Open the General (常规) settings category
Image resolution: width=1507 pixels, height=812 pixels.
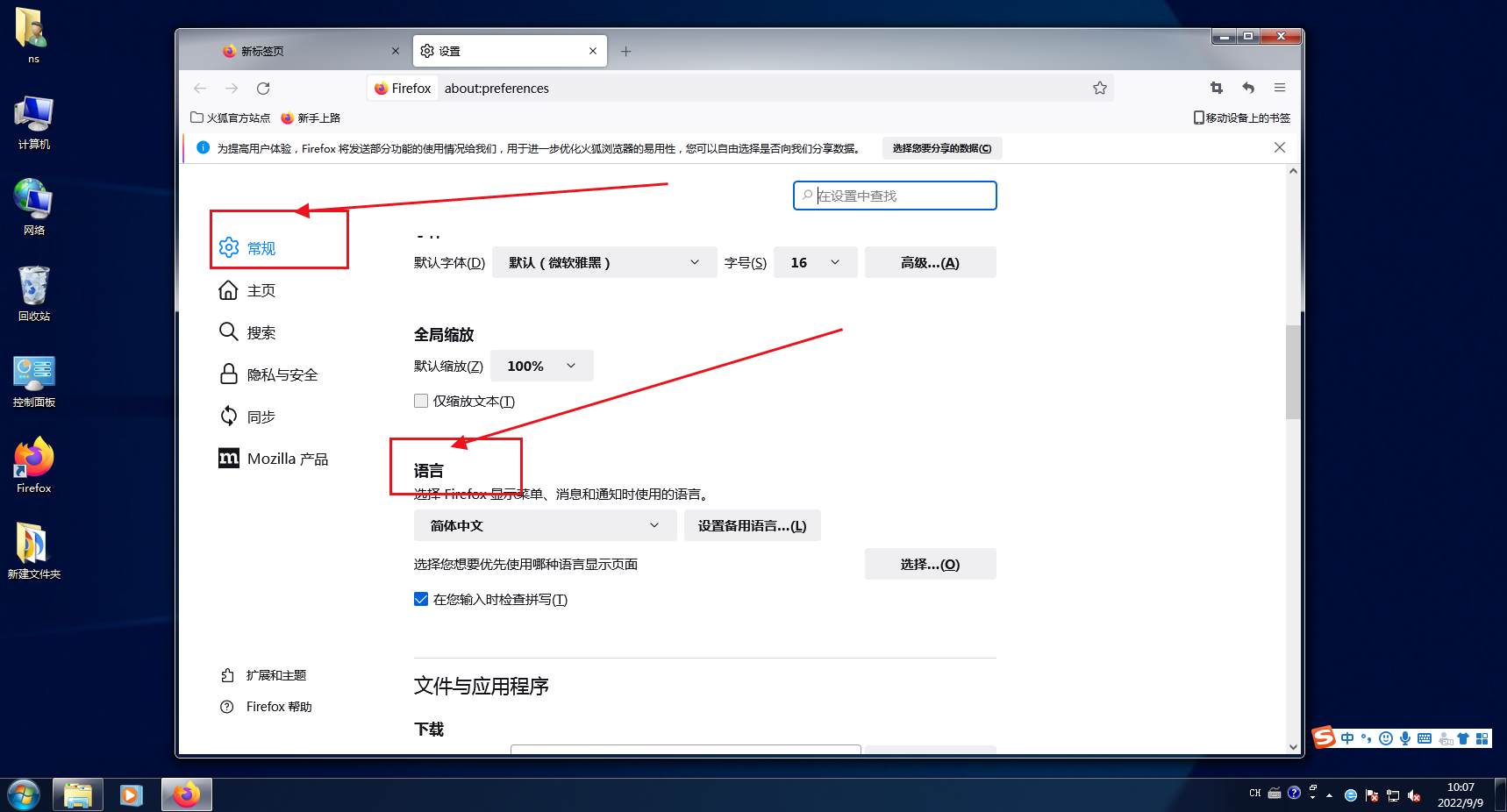point(247,248)
